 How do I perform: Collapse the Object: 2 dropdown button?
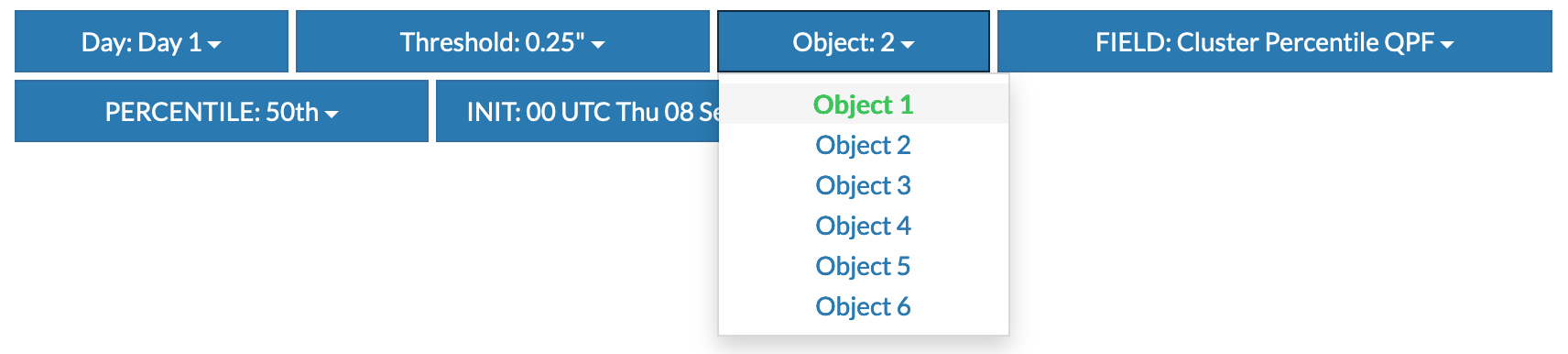(854, 41)
